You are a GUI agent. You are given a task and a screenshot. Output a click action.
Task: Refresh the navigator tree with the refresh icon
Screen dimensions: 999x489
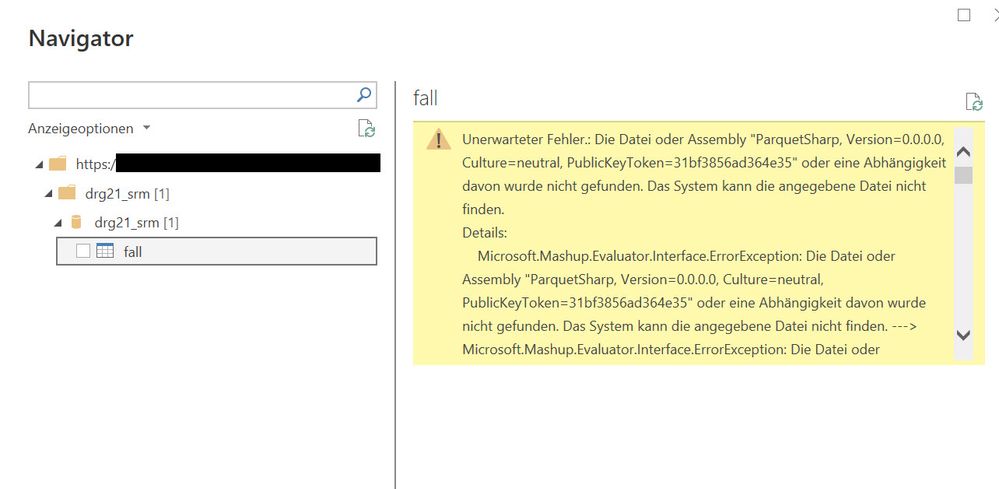point(366,129)
